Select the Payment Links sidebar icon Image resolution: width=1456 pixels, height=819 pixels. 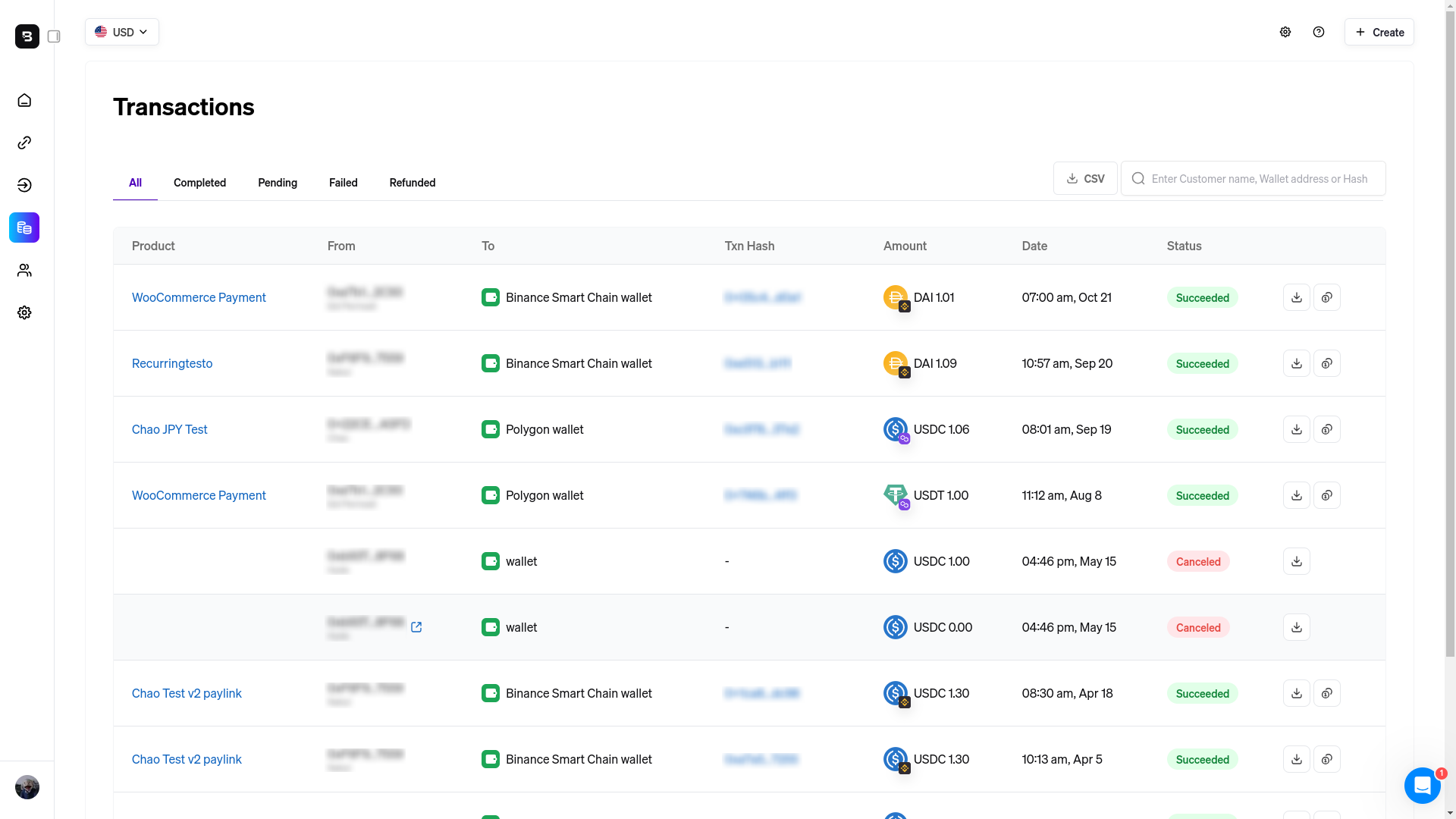click(x=24, y=143)
